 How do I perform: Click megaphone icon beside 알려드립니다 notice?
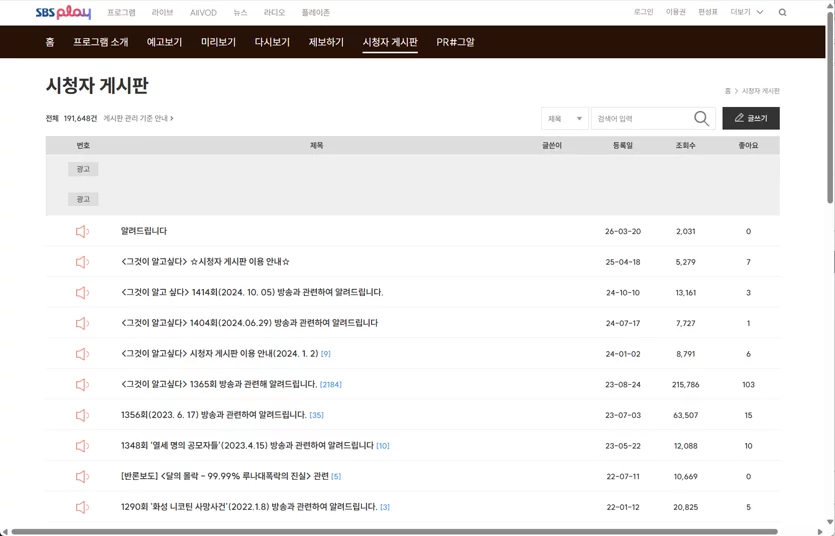tap(82, 231)
